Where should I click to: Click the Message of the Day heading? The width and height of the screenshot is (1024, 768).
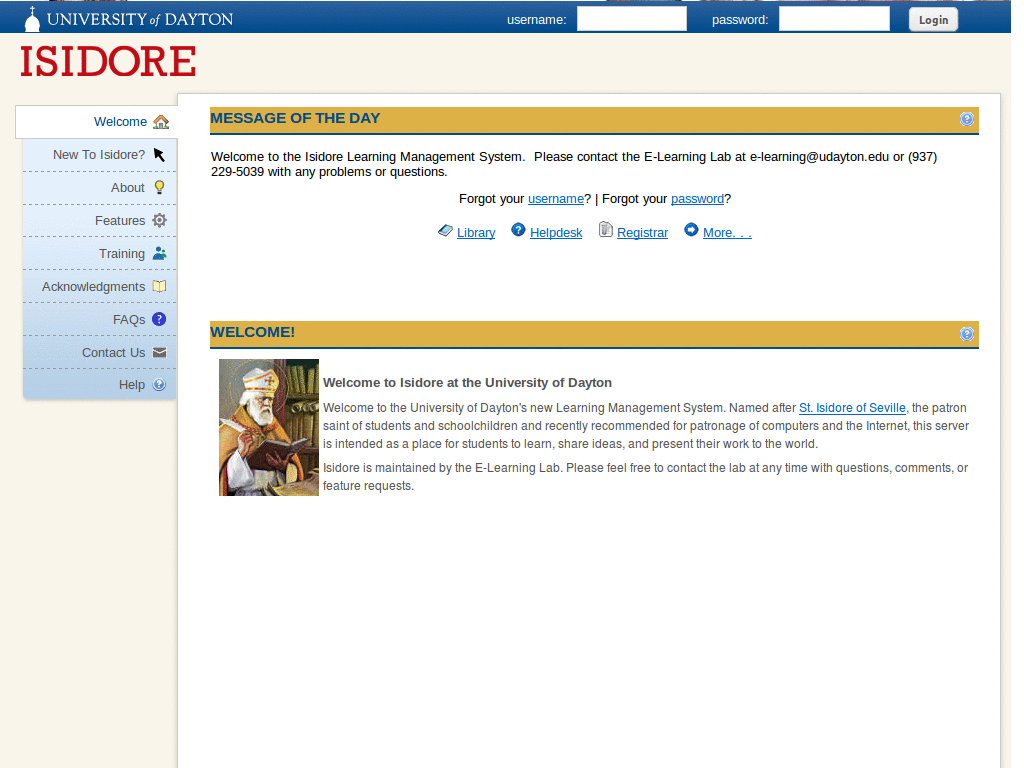[x=295, y=118]
